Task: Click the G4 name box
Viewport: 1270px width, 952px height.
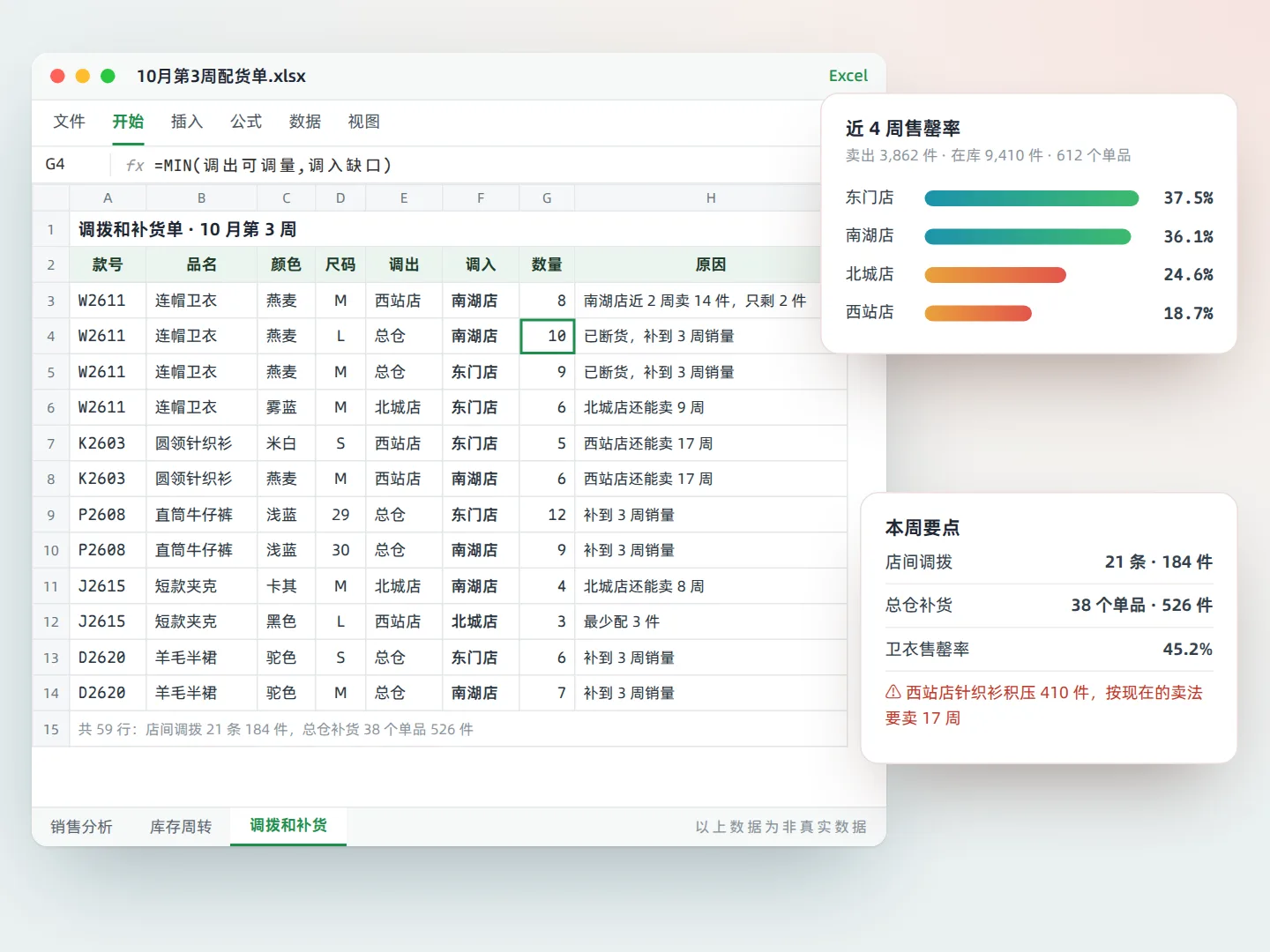Action: tap(71, 165)
